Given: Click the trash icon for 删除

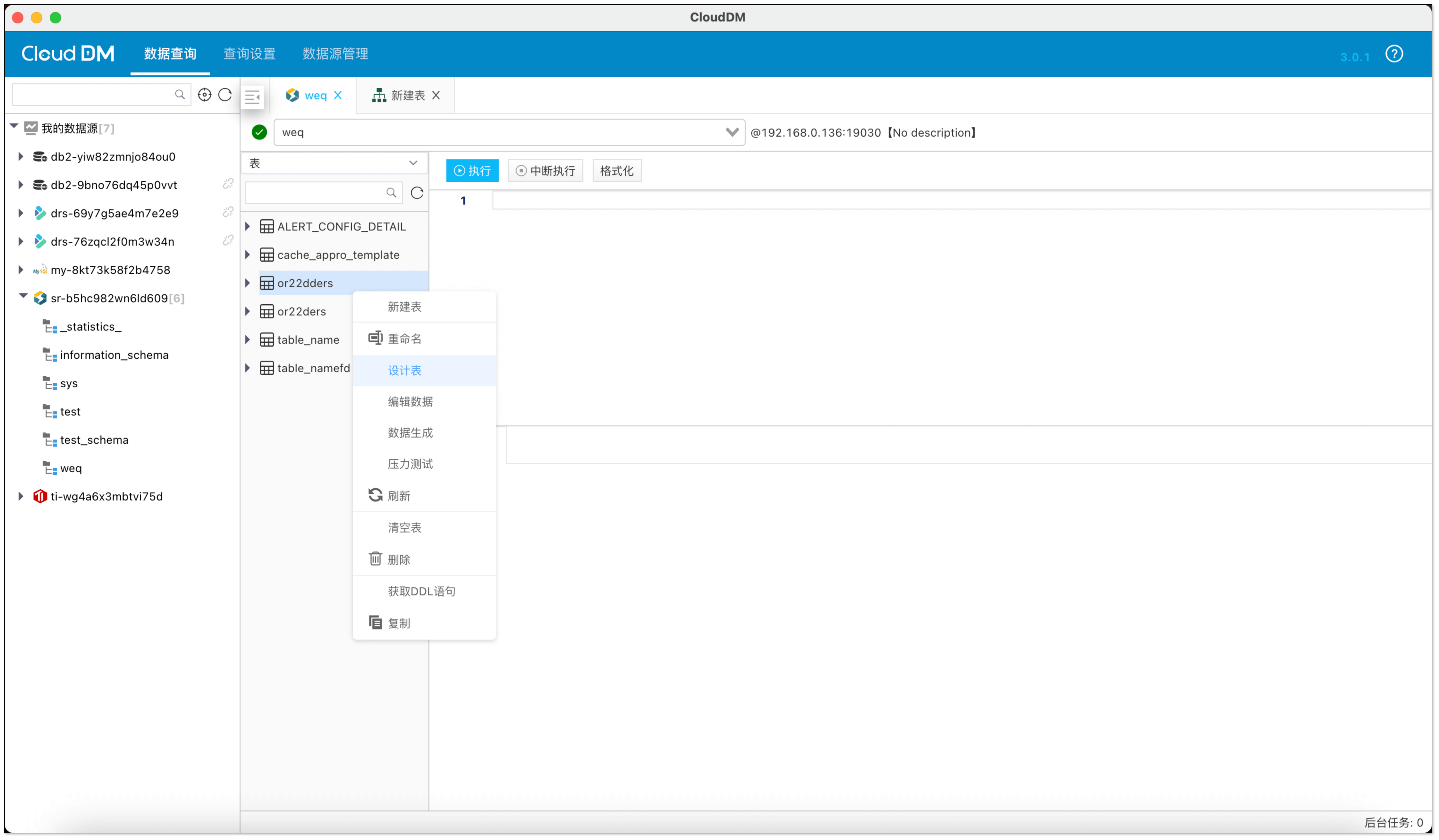Looking at the screenshot, I should pyautogui.click(x=375, y=559).
